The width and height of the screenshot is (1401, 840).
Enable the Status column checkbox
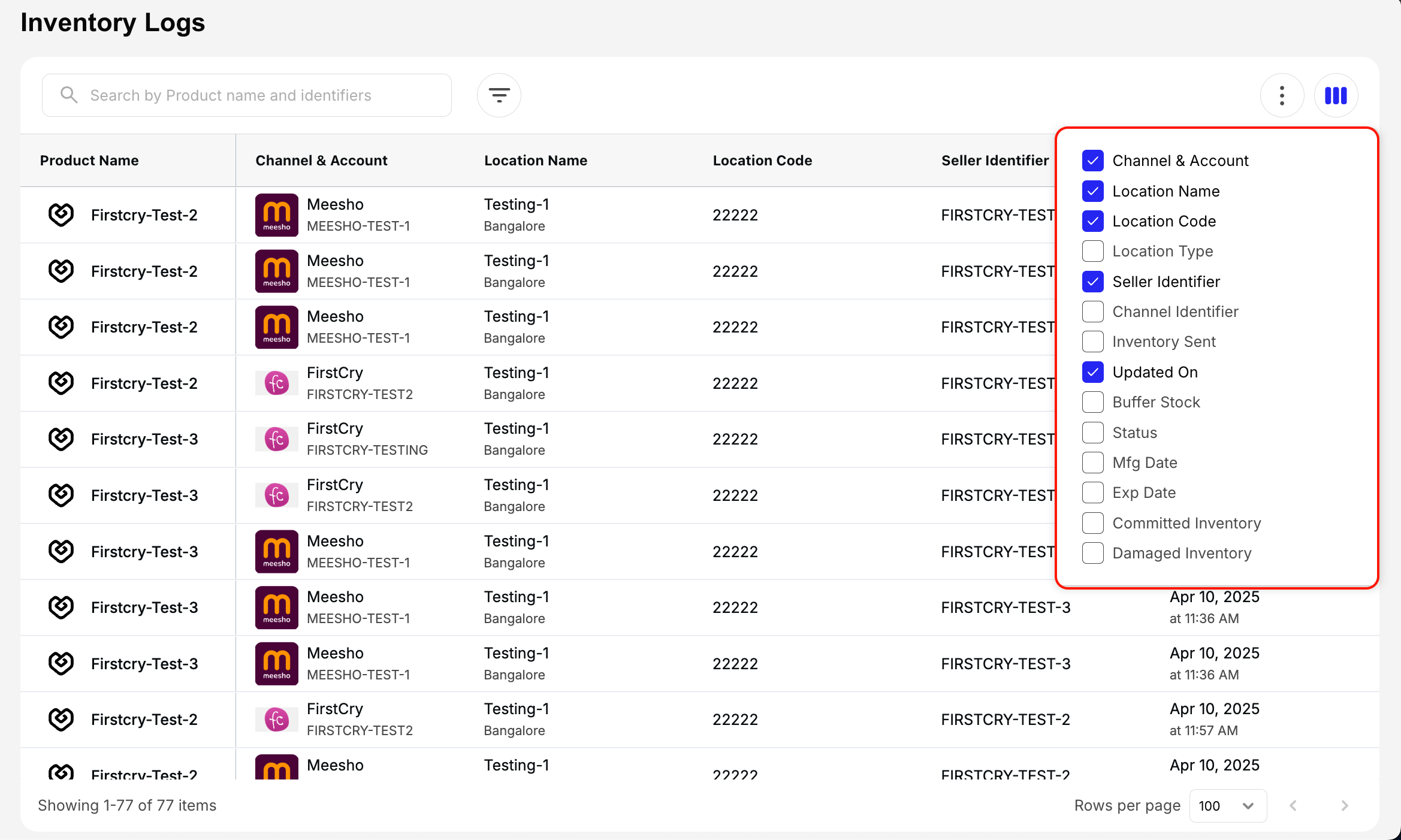pos(1092,433)
